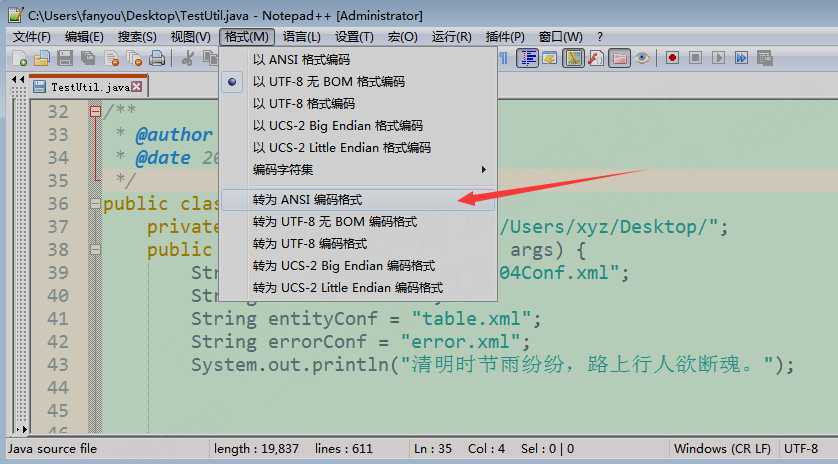
Task: Click the Ln : 35 status bar field
Action: click(433, 448)
